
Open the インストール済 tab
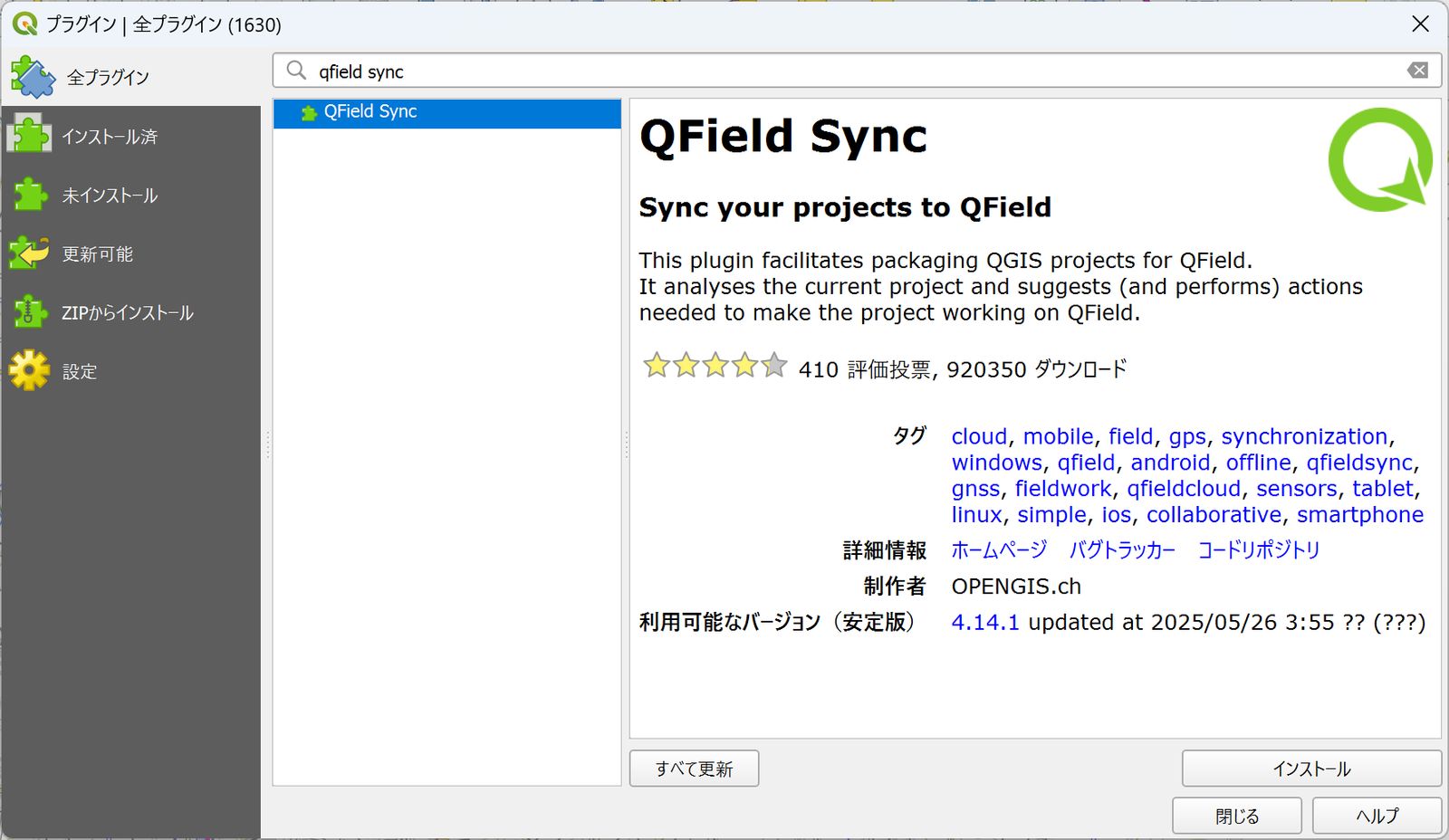[130, 136]
